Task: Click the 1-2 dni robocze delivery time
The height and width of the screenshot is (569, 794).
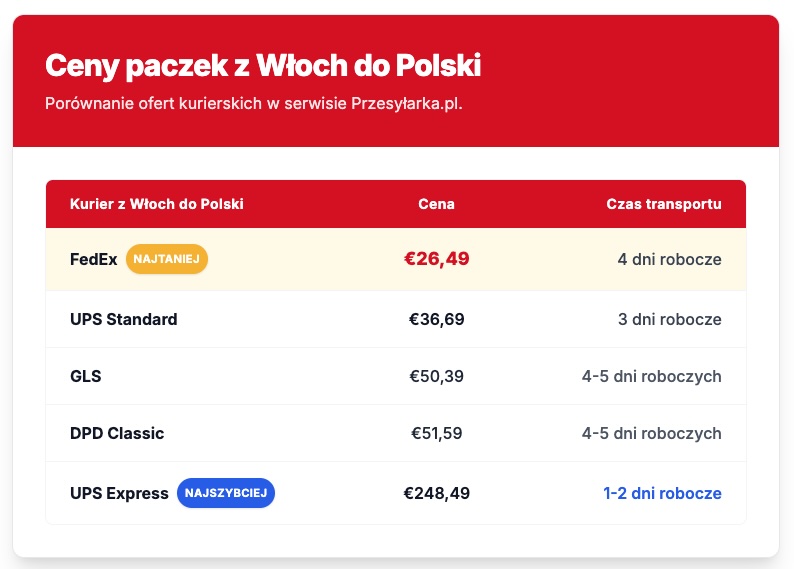Action: [x=662, y=493]
